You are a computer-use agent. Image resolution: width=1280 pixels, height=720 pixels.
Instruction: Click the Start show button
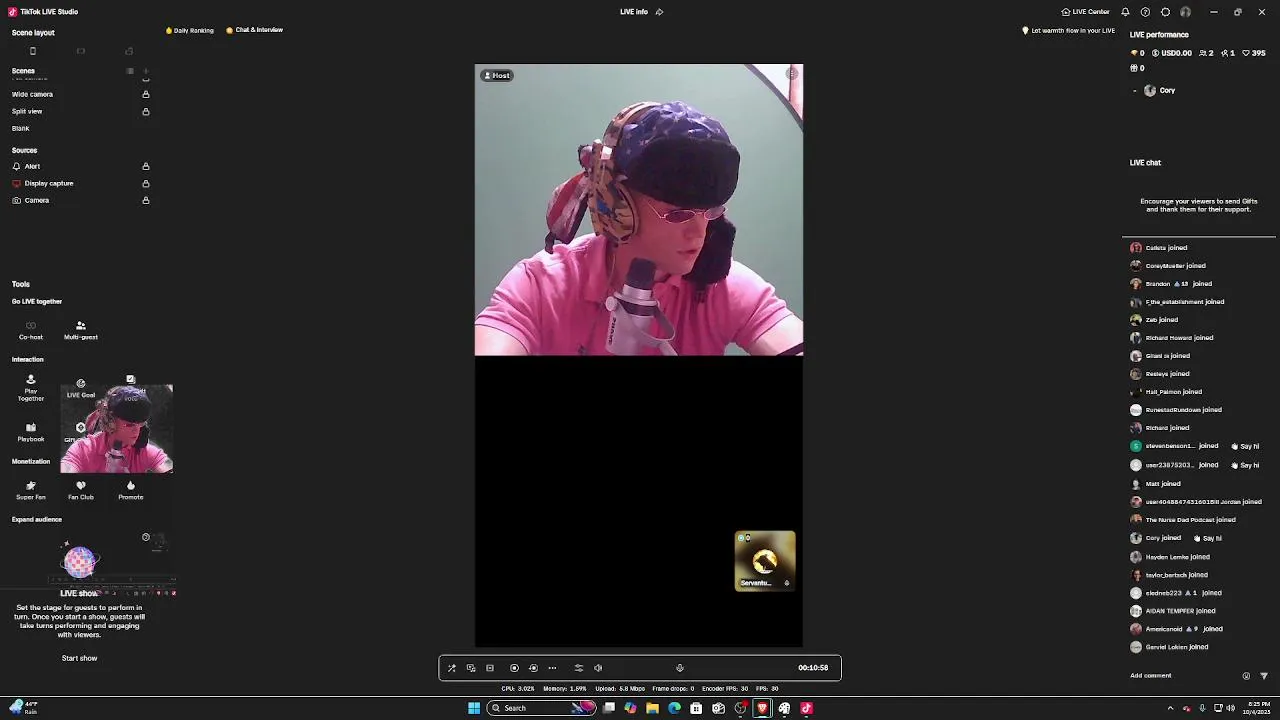pos(80,658)
